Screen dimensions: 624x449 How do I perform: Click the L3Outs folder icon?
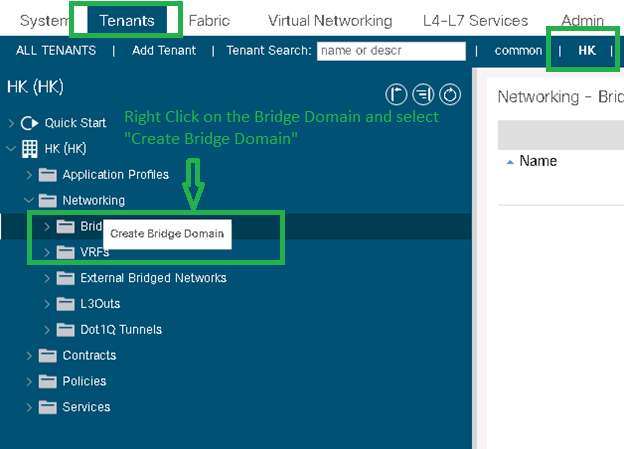pos(65,304)
